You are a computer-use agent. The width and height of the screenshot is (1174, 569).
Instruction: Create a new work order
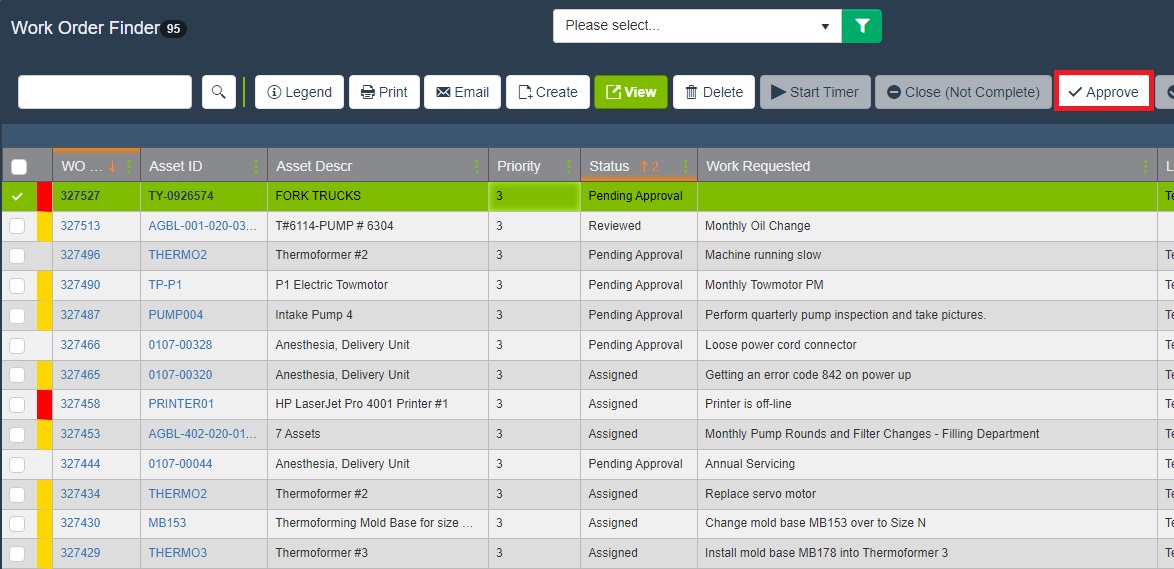tap(547, 92)
